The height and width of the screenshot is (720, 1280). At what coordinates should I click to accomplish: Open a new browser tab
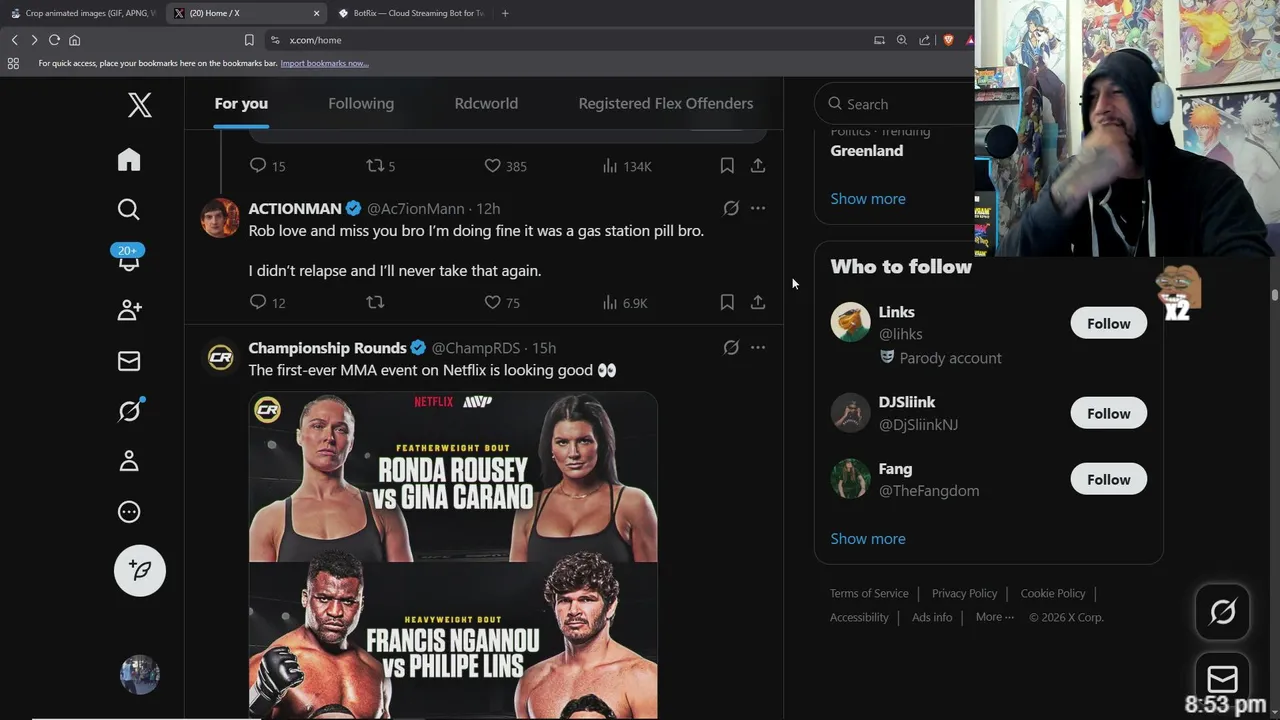pyautogui.click(x=505, y=13)
